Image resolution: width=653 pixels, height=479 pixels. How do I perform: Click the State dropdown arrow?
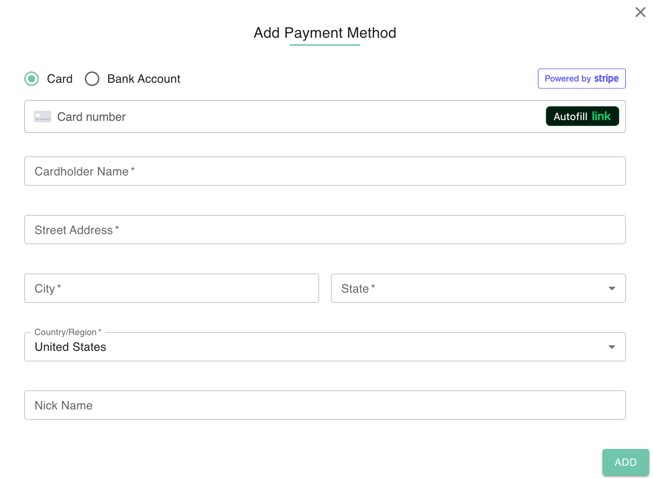click(611, 288)
